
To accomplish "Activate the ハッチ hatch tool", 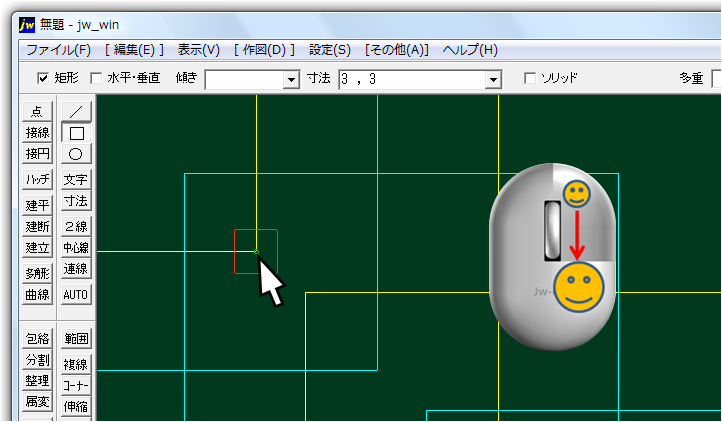I will (37, 179).
